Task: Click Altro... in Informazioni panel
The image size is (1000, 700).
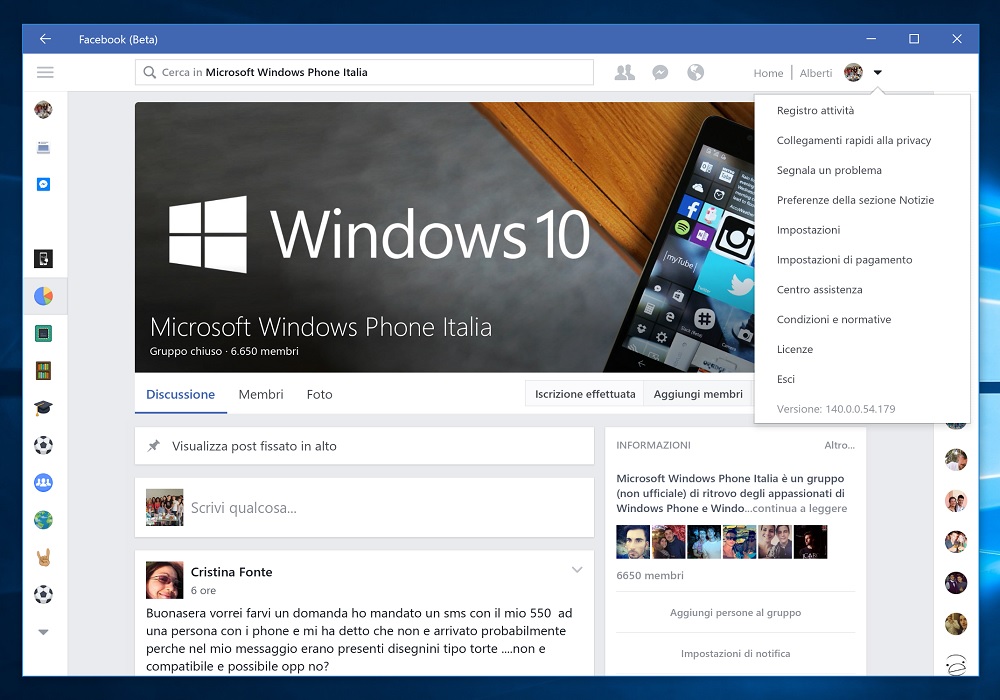Action: click(839, 445)
